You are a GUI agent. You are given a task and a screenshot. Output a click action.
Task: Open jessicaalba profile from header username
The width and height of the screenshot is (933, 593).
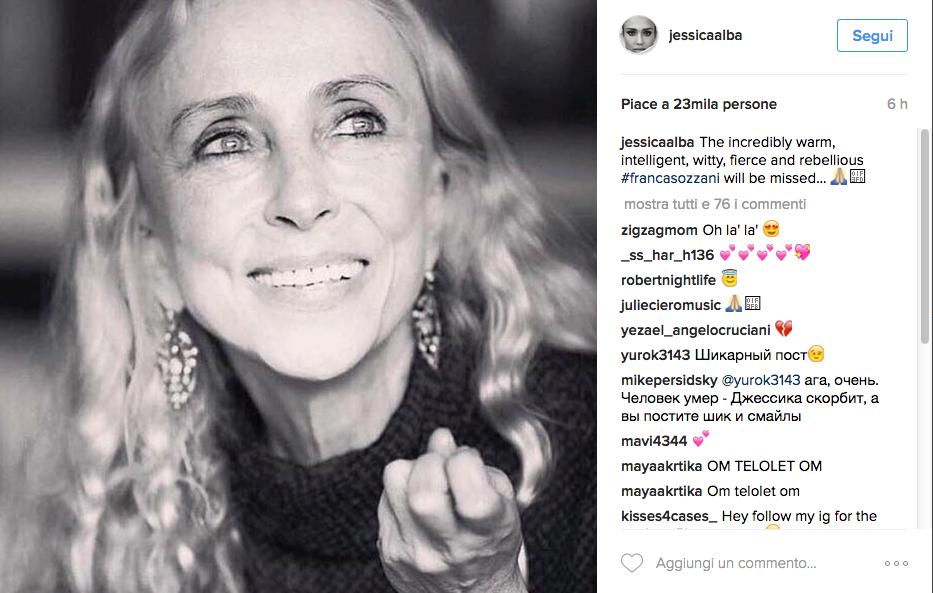(x=706, y=35)
